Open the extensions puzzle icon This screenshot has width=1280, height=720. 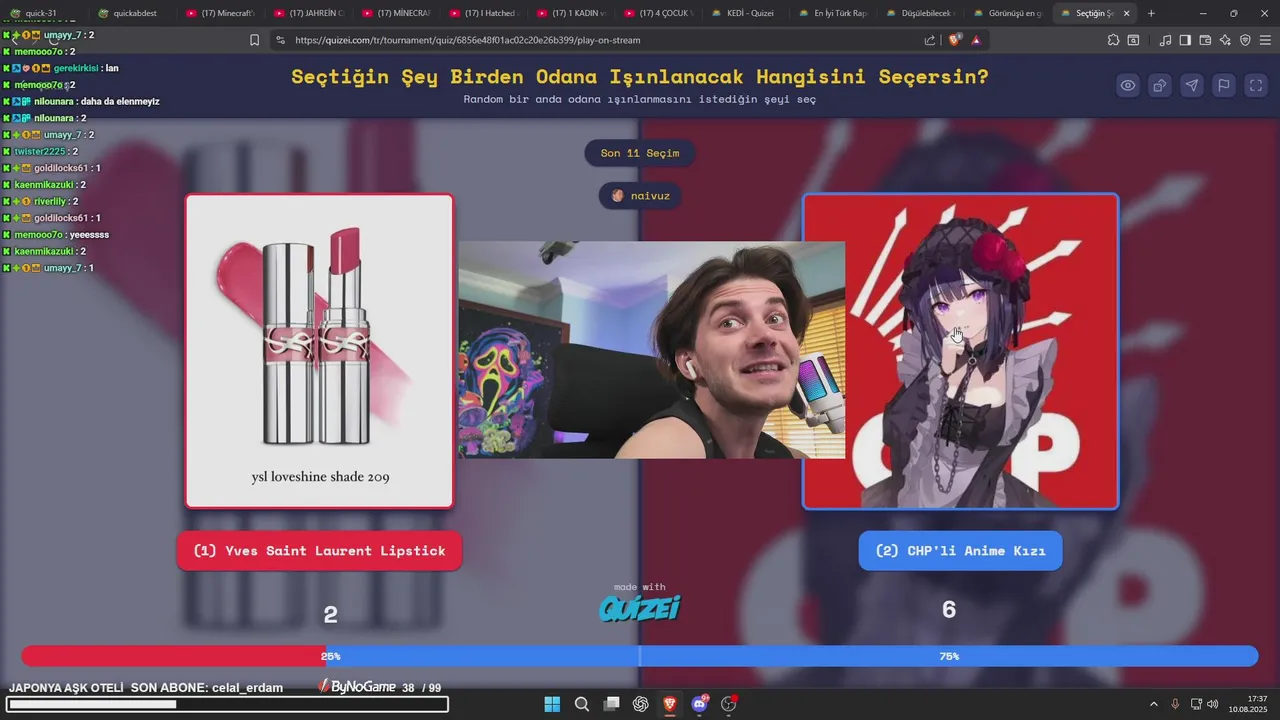pyautogui.click(x=1113, y=40)
